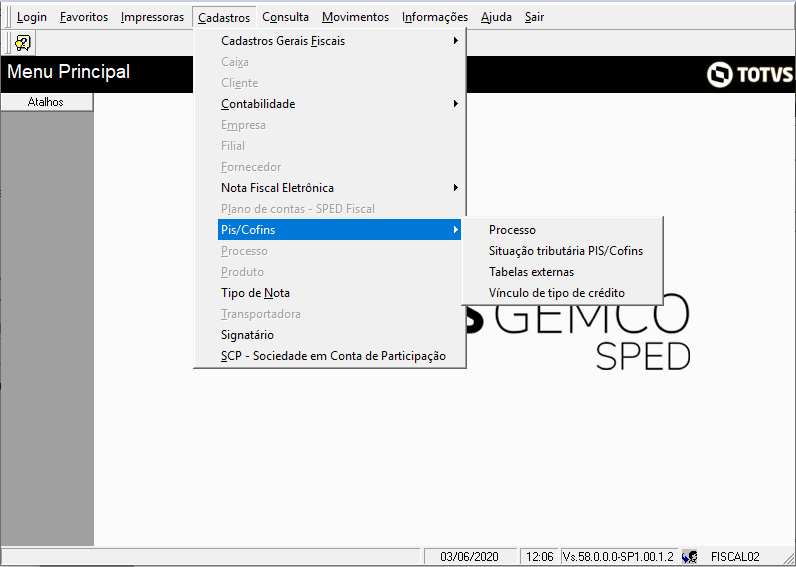Select Tipo de Nota menu entry
This screenshot has width=796, height=567.
tap(339, 293)
